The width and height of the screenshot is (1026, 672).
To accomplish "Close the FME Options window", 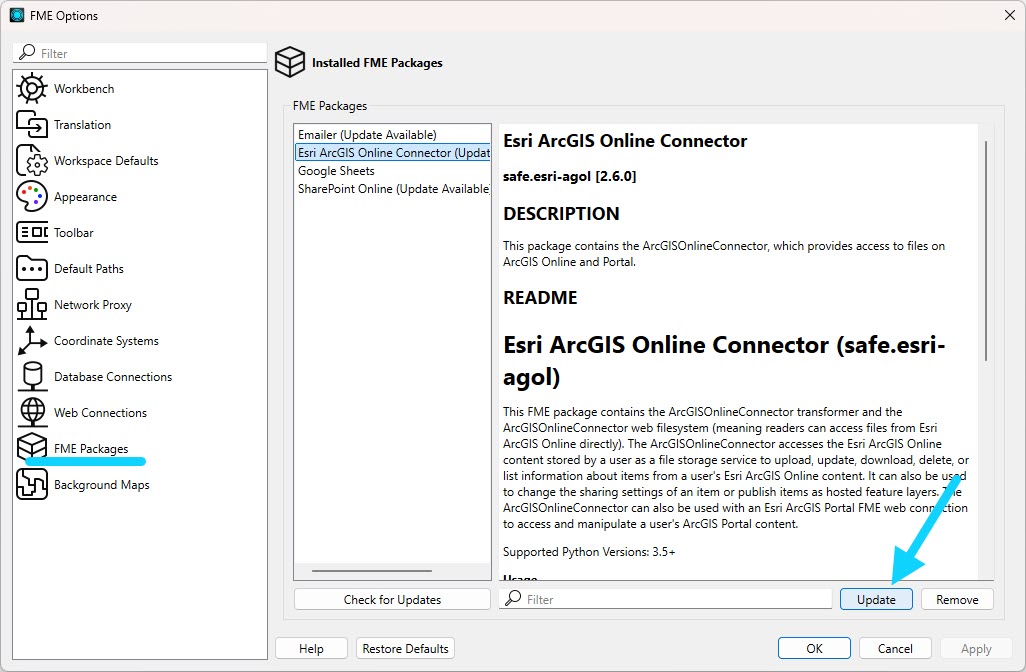I will pos(1010,15).
